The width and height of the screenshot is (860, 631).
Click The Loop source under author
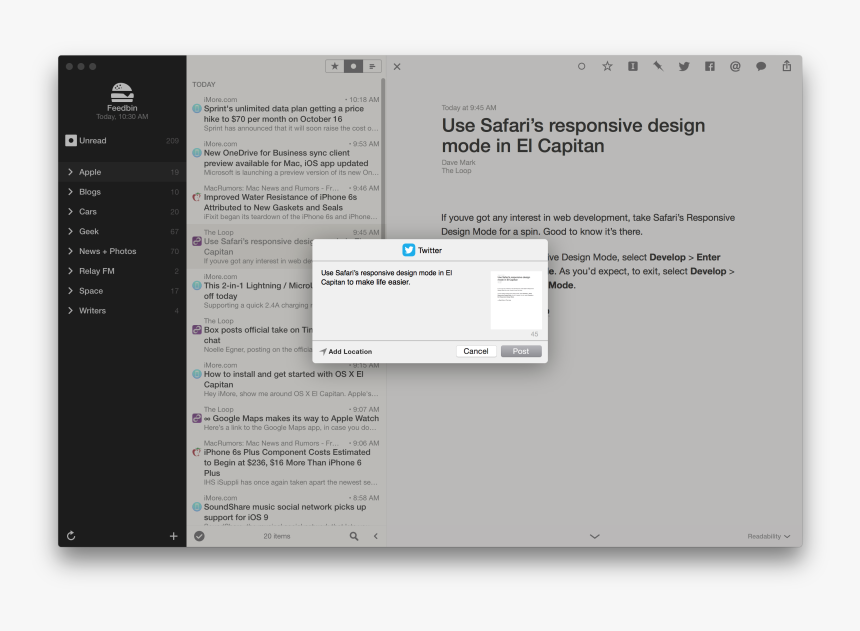456,171
